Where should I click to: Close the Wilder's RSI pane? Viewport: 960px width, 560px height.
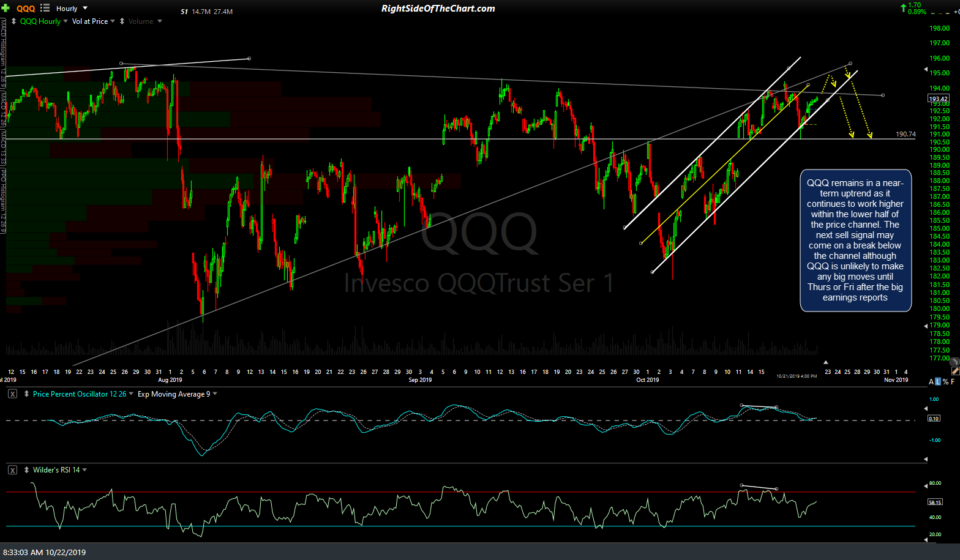pos(12,470)
